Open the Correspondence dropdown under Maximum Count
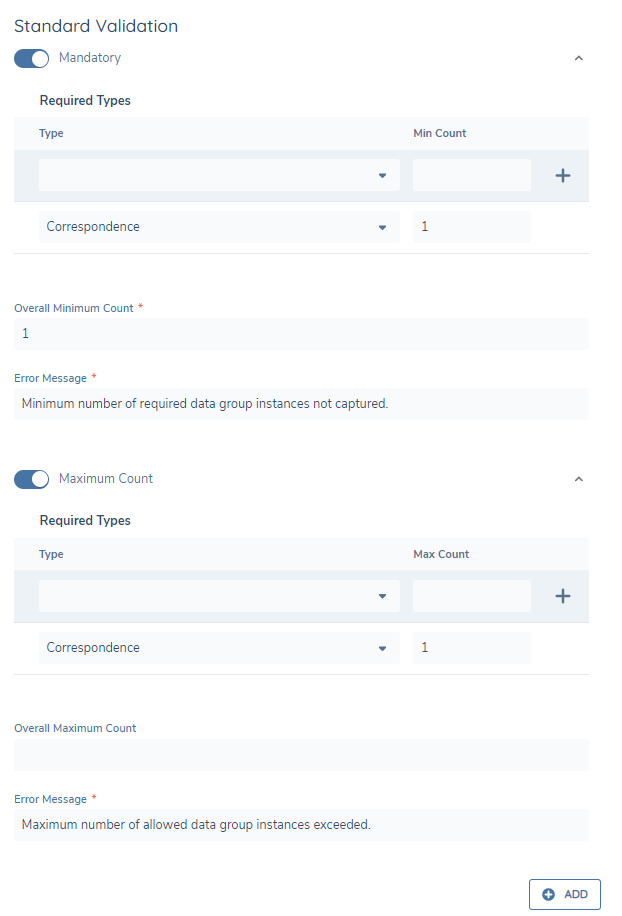622x916 pixels. click(219, 648)
